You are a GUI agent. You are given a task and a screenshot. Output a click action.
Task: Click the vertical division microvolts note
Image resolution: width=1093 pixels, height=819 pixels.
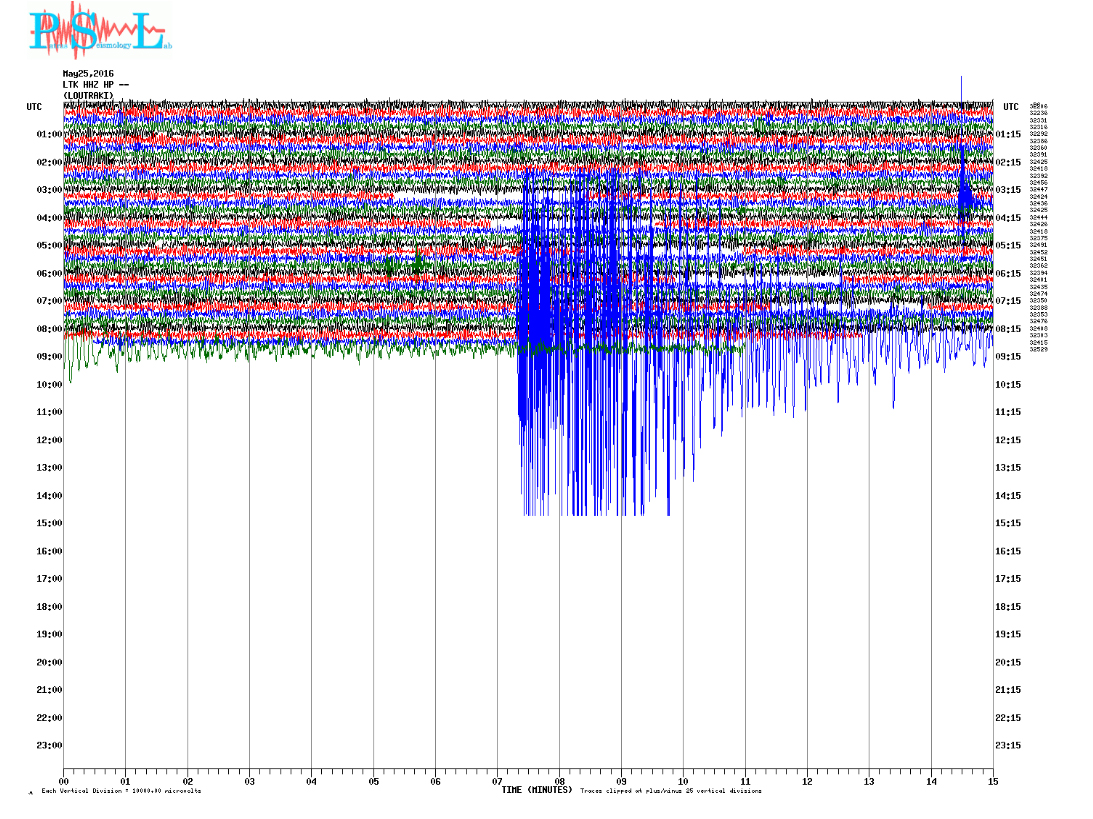click(x=121, y=791)
